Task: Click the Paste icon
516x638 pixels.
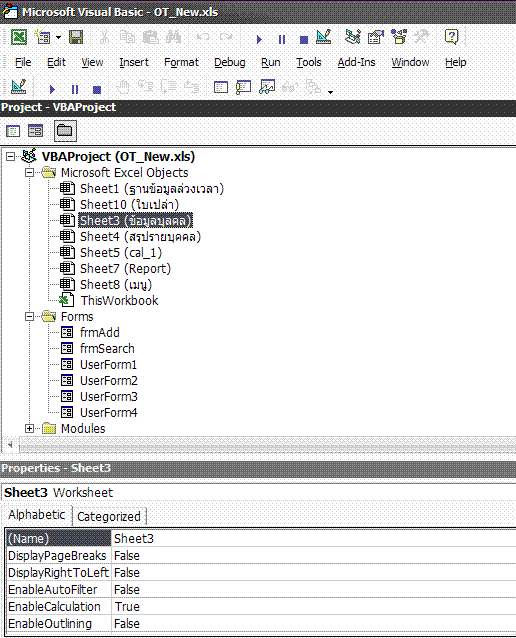Action: 151,37
